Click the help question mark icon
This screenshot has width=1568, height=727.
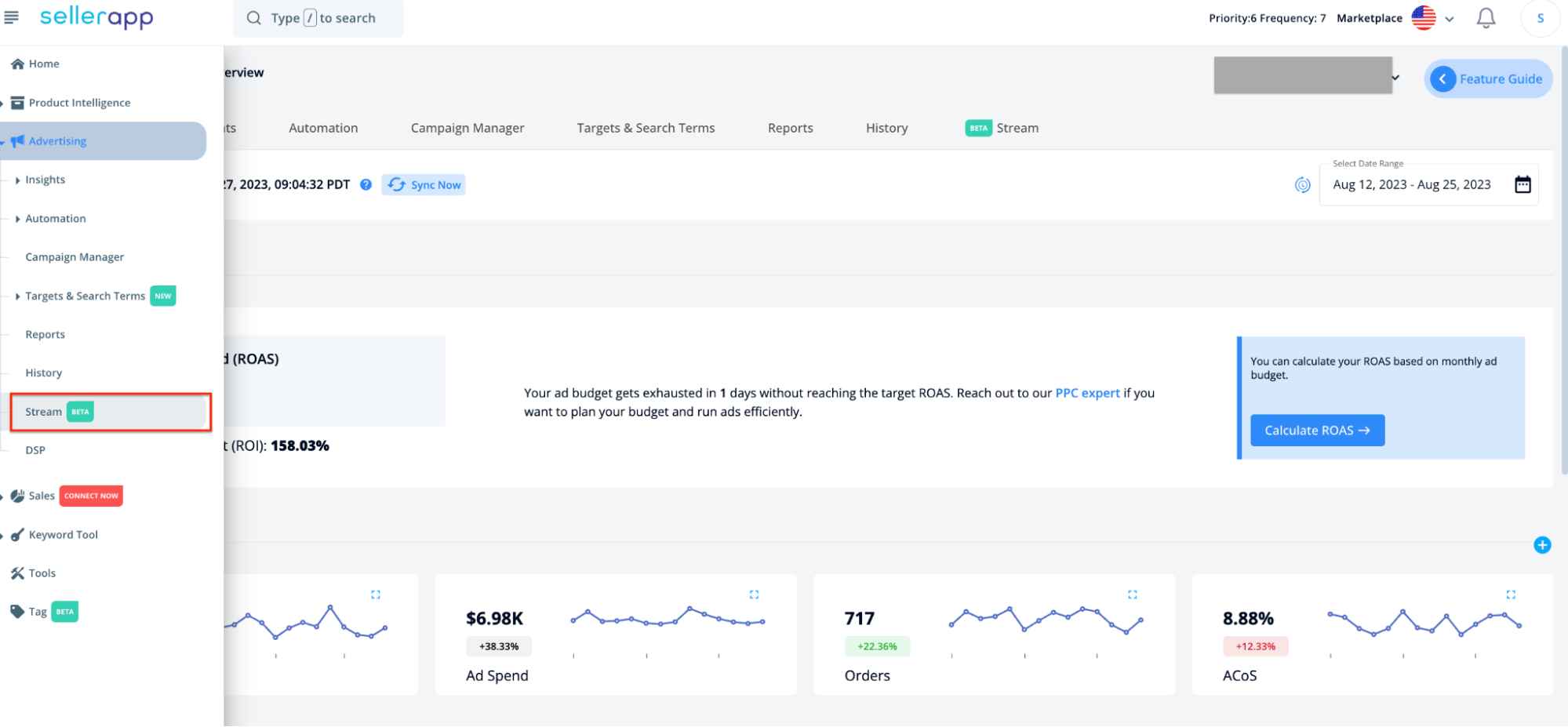[x=366, y=184]
